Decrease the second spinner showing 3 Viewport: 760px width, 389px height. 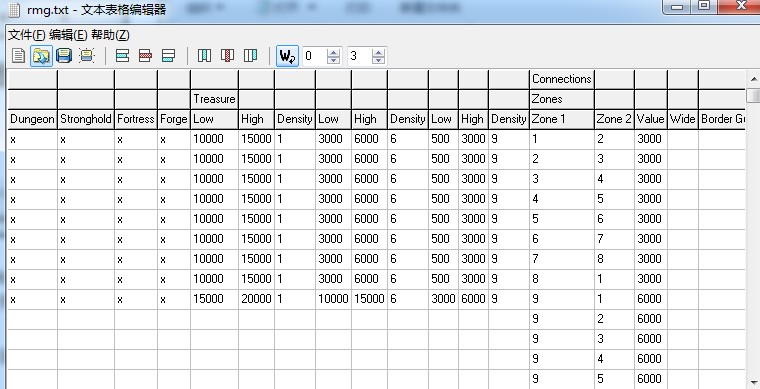(379, 61)
